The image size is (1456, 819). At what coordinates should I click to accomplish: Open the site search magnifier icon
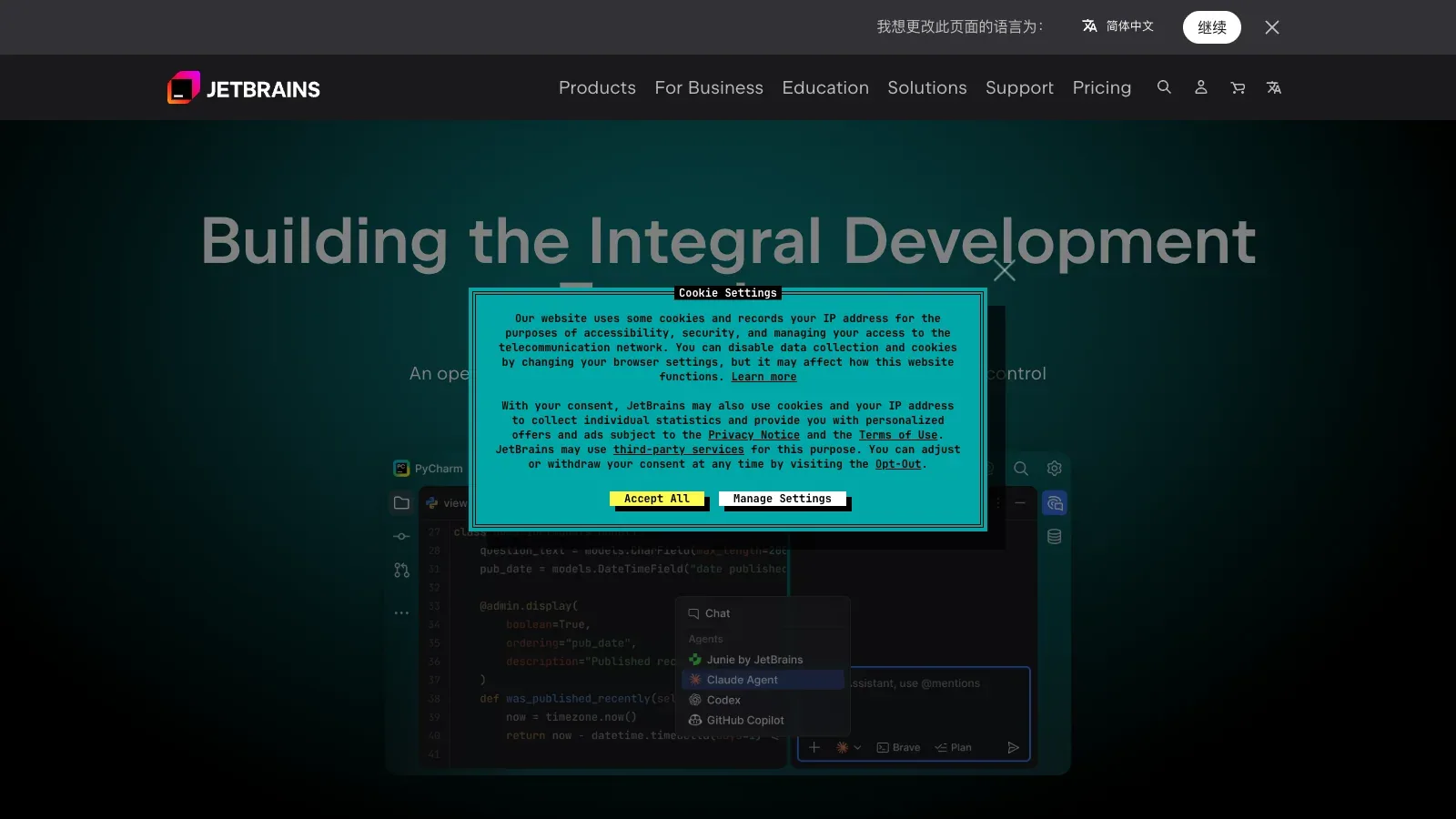point(1164,87)
